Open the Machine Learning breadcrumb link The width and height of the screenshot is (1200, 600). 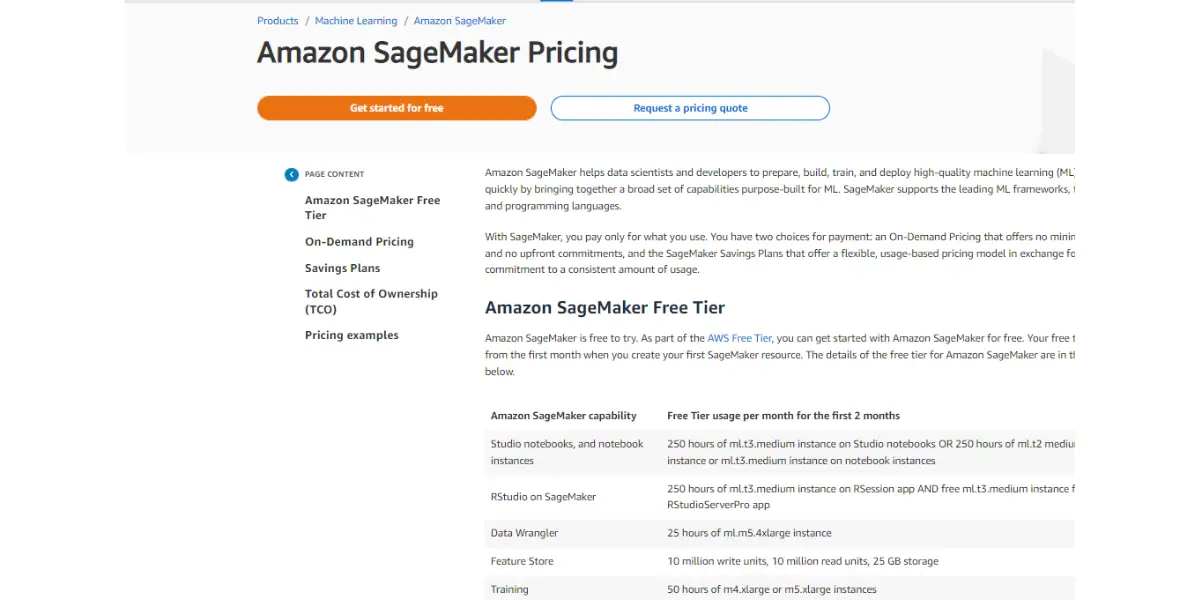pos(356,21)
